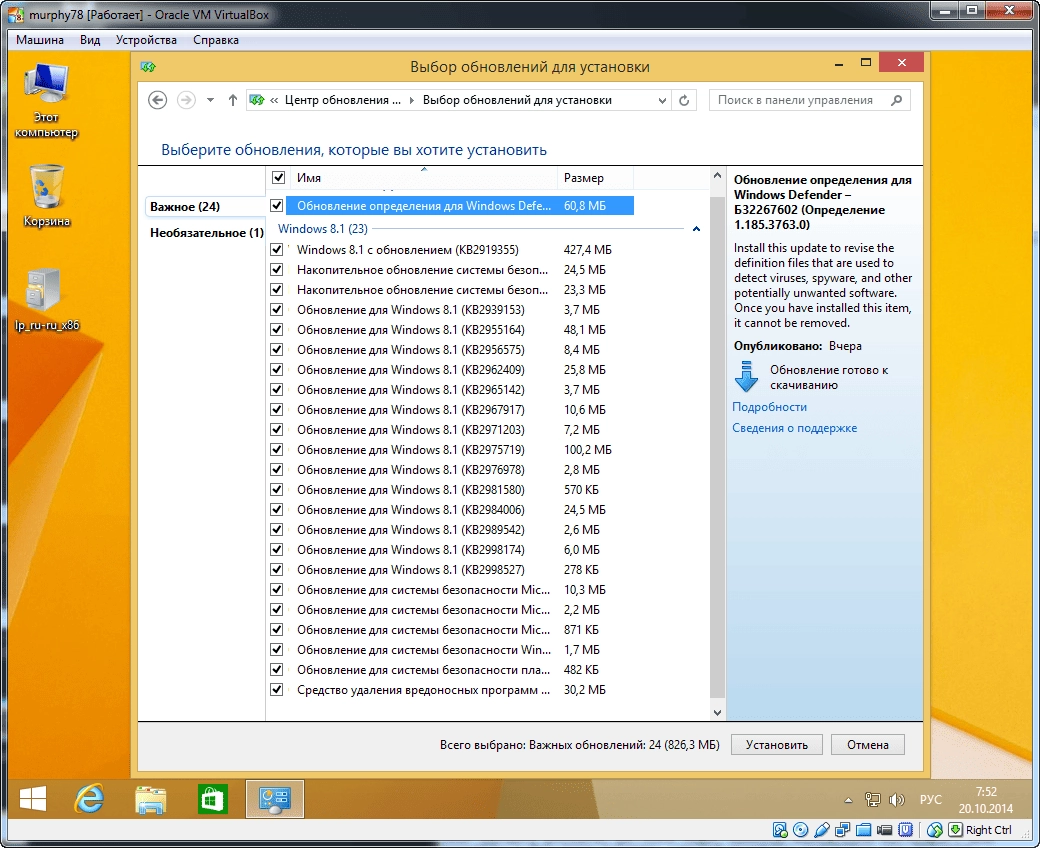
Task: Collapse the Windows 8.1 (23) group
Action: point(696,229)
